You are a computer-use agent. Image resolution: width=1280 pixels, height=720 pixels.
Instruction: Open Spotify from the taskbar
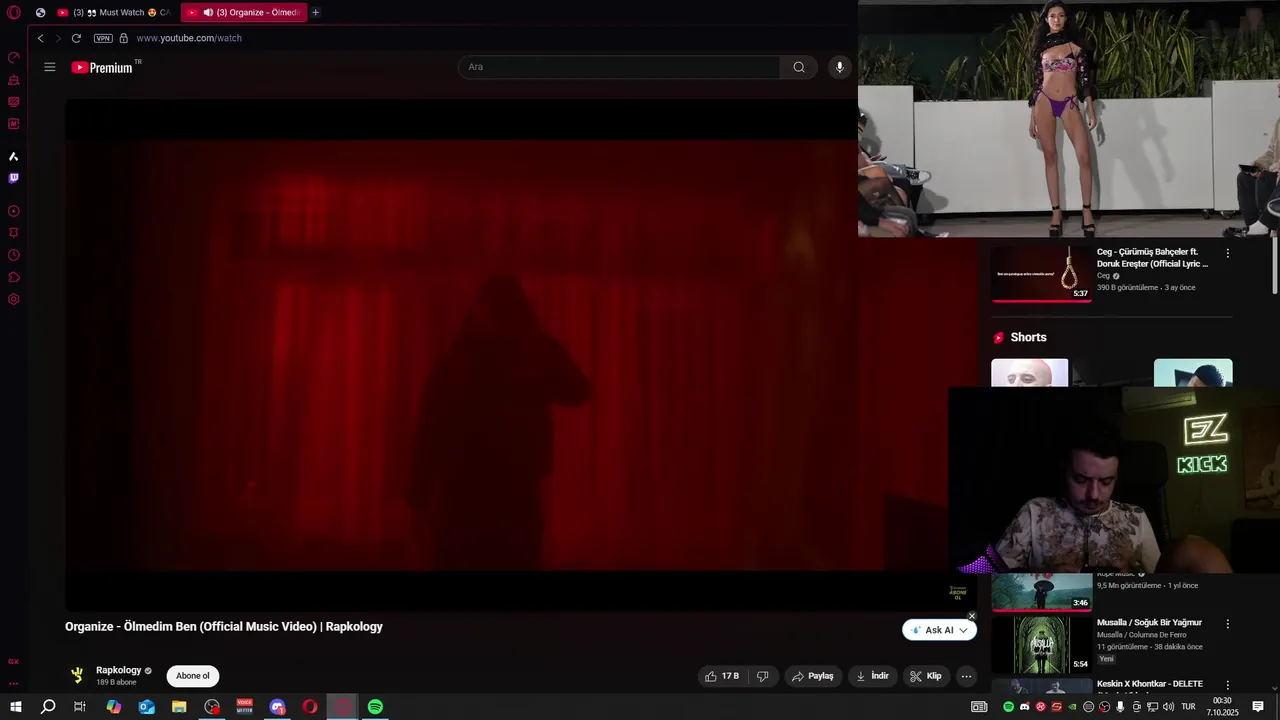click(x=375, y=707)
